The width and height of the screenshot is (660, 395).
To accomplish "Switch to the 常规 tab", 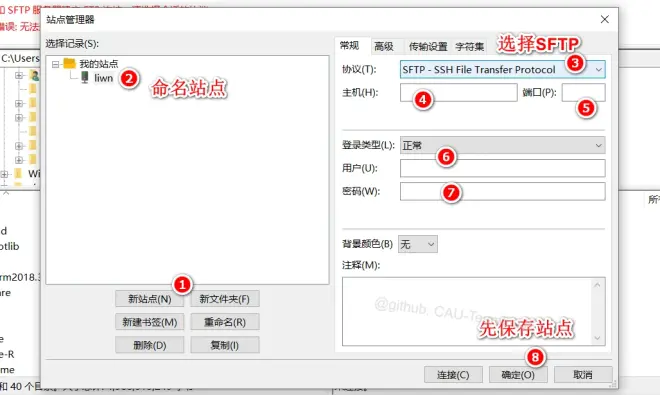I will (x=349, y=45).
